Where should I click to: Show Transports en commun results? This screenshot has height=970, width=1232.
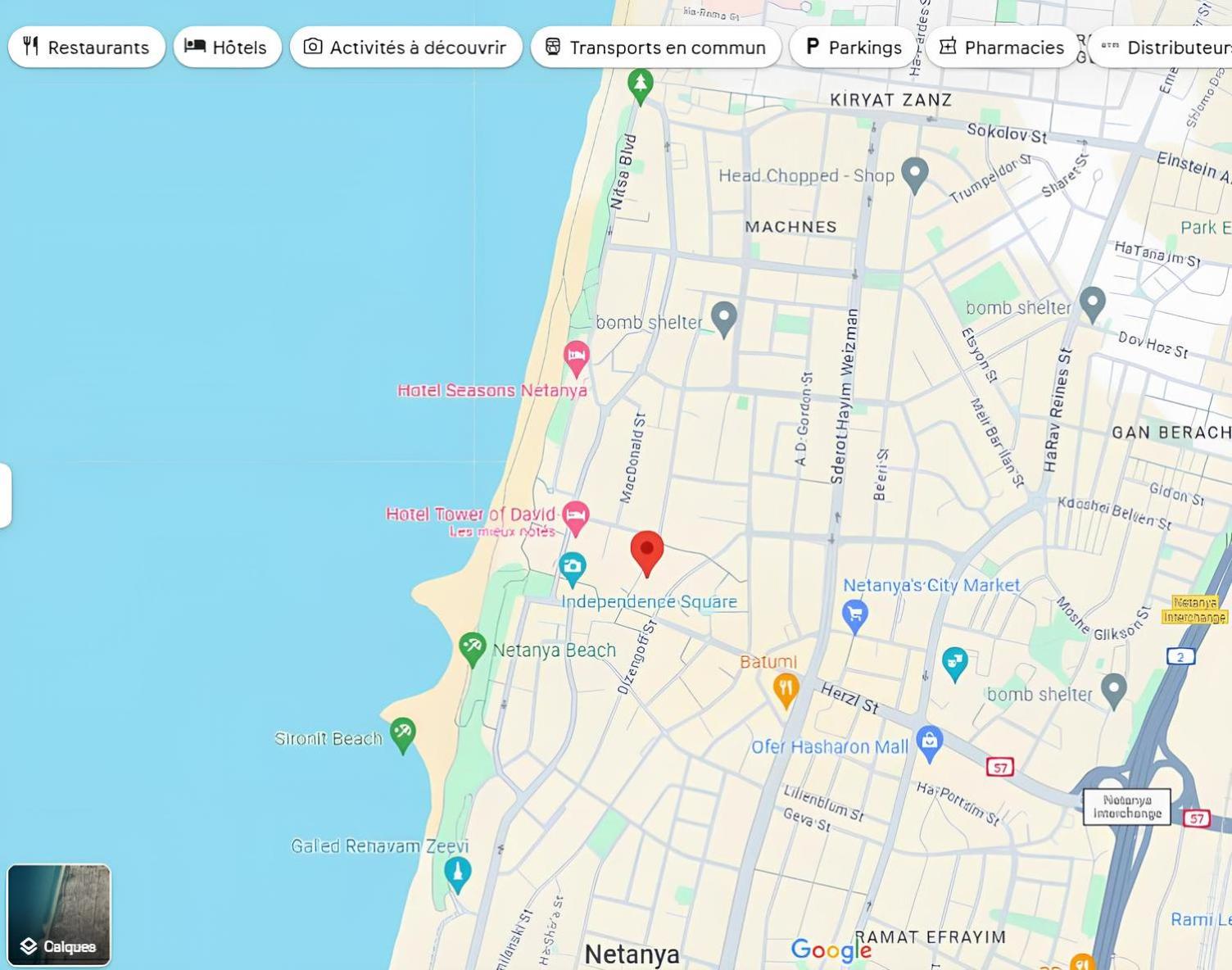click(656, 47)
